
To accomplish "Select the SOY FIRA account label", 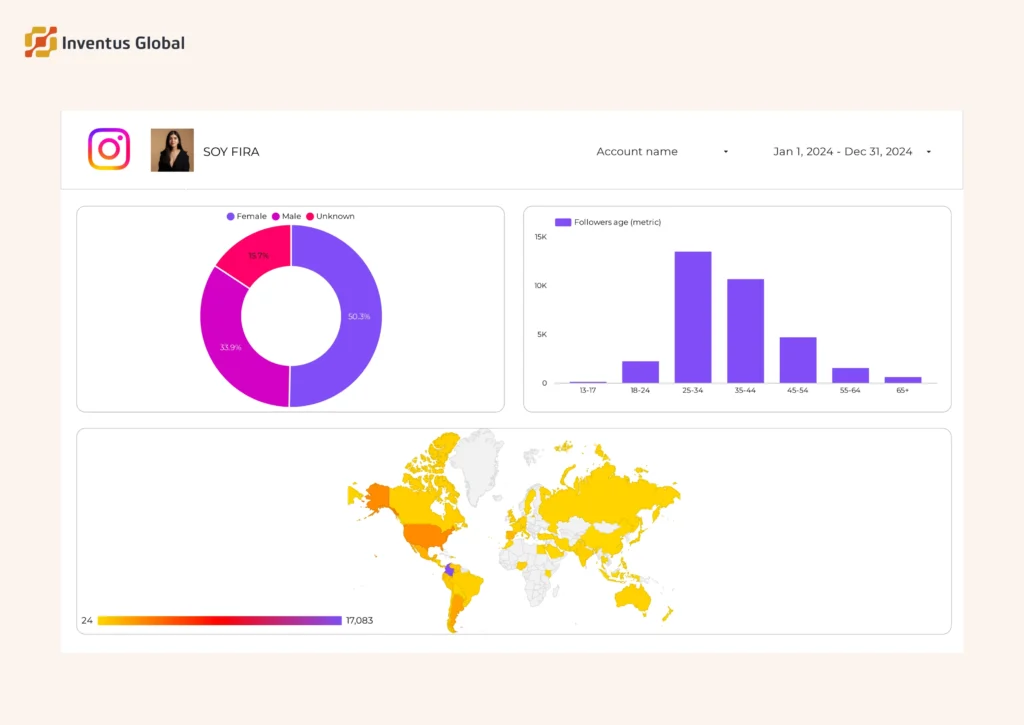I will click(231, 151).
